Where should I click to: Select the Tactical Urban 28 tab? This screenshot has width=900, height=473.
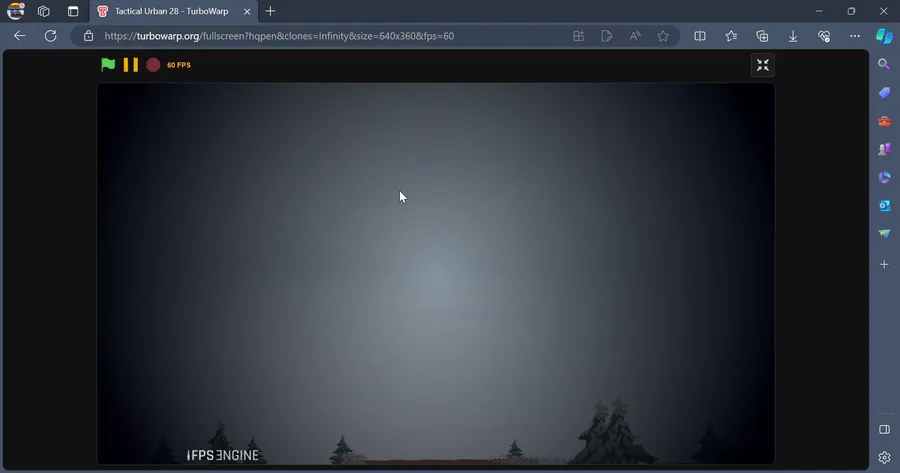171,11
